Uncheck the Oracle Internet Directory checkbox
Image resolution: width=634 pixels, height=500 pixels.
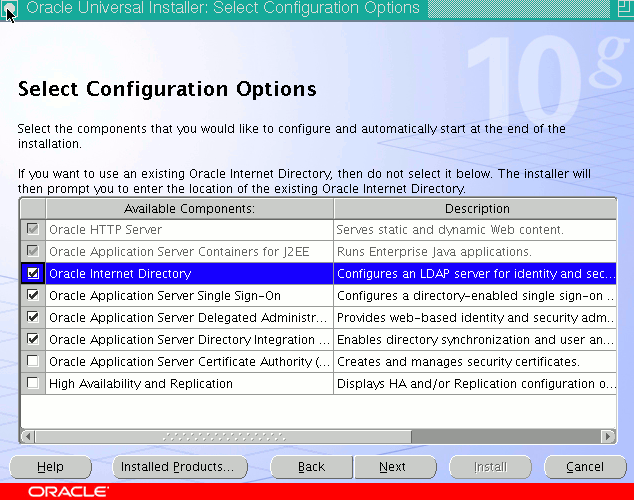pos(33,273)
